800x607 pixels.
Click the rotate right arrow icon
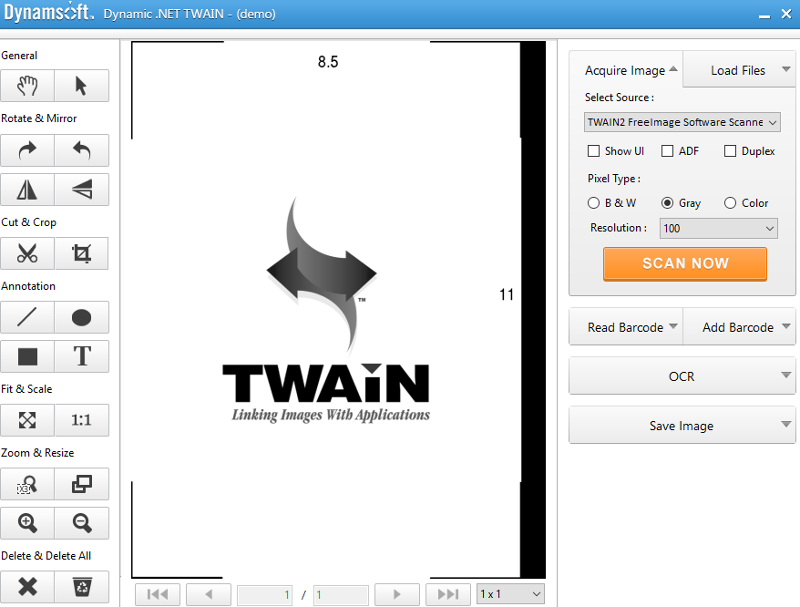click(27, 150)
